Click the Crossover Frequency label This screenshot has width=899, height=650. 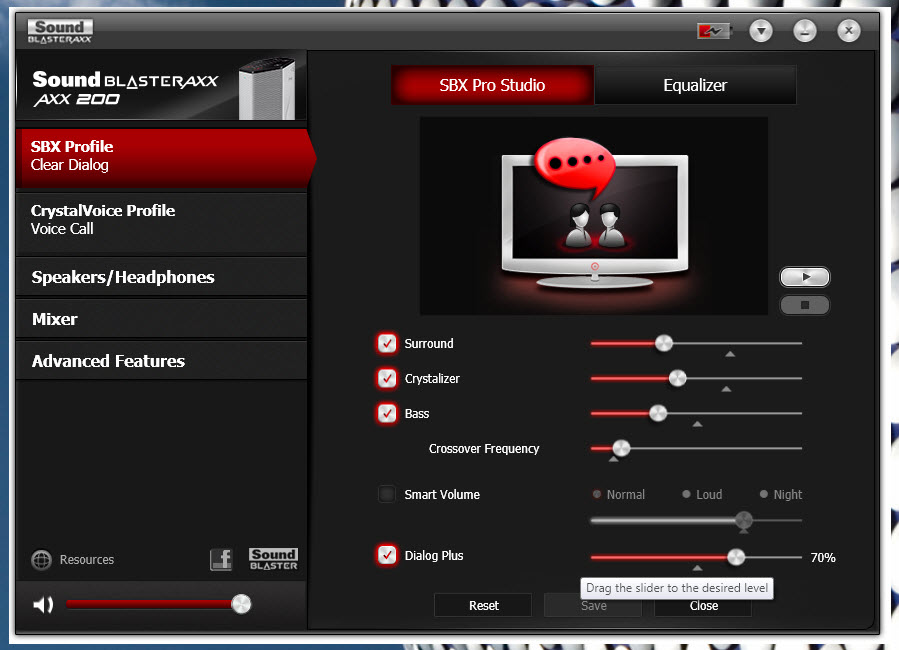[484, 448]
